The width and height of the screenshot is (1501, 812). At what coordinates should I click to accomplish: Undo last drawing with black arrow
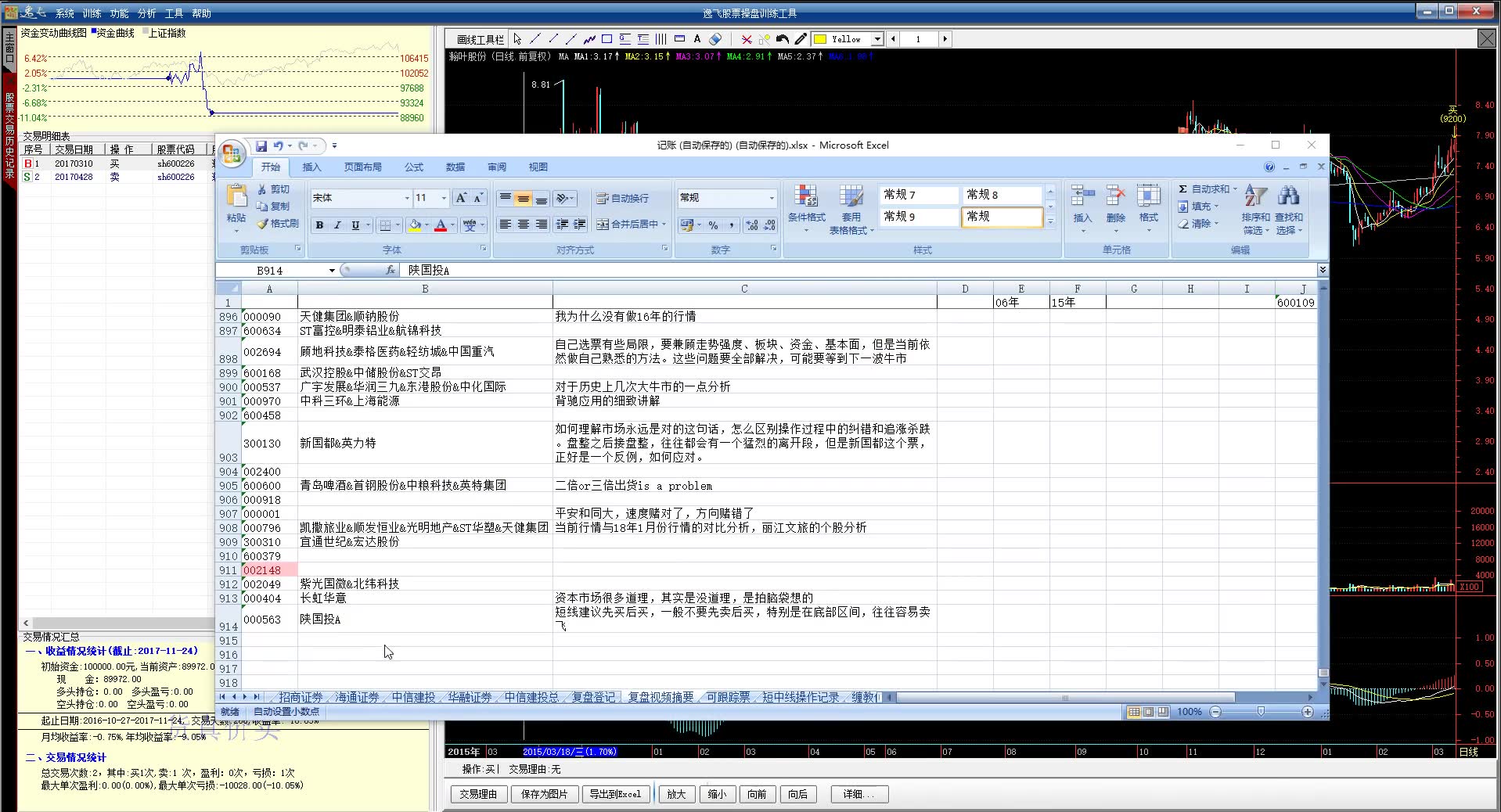tap(782, 39)
